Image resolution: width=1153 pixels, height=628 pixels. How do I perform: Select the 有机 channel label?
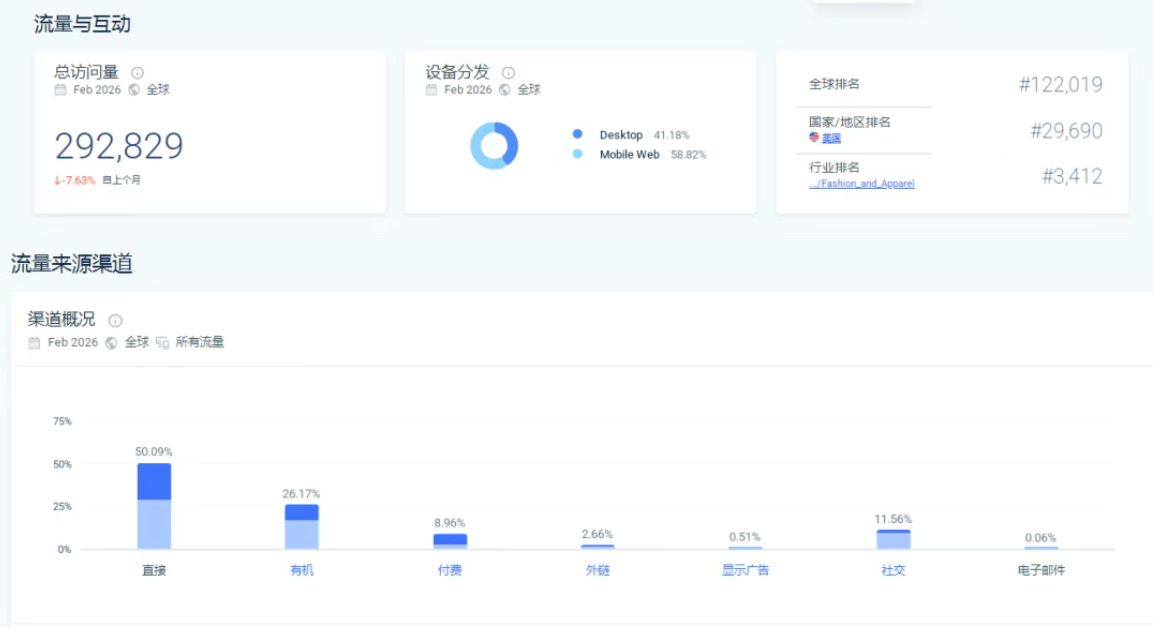coord(301,570)
